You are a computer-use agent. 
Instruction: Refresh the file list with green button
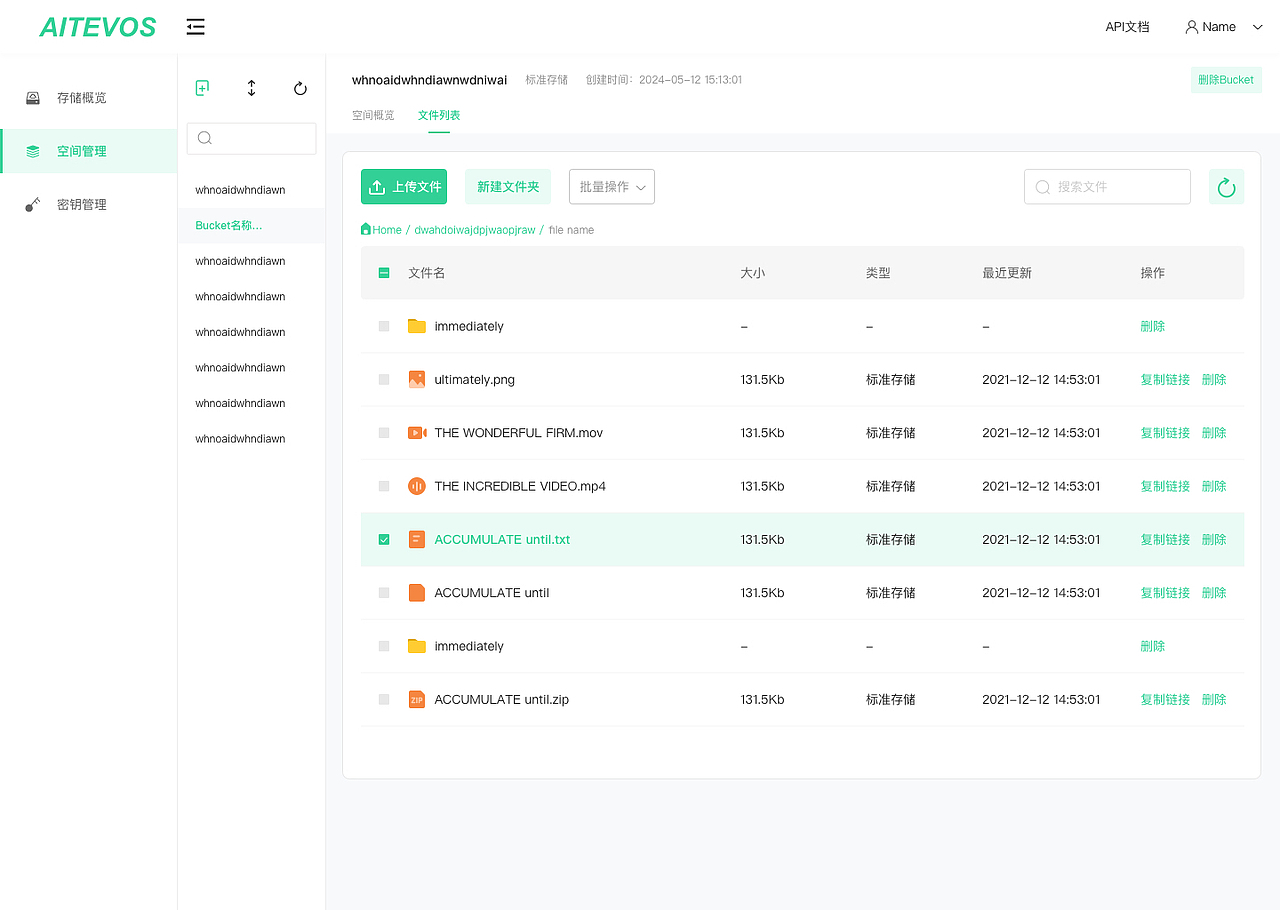pyautogui.click(x=1227, y=187)
